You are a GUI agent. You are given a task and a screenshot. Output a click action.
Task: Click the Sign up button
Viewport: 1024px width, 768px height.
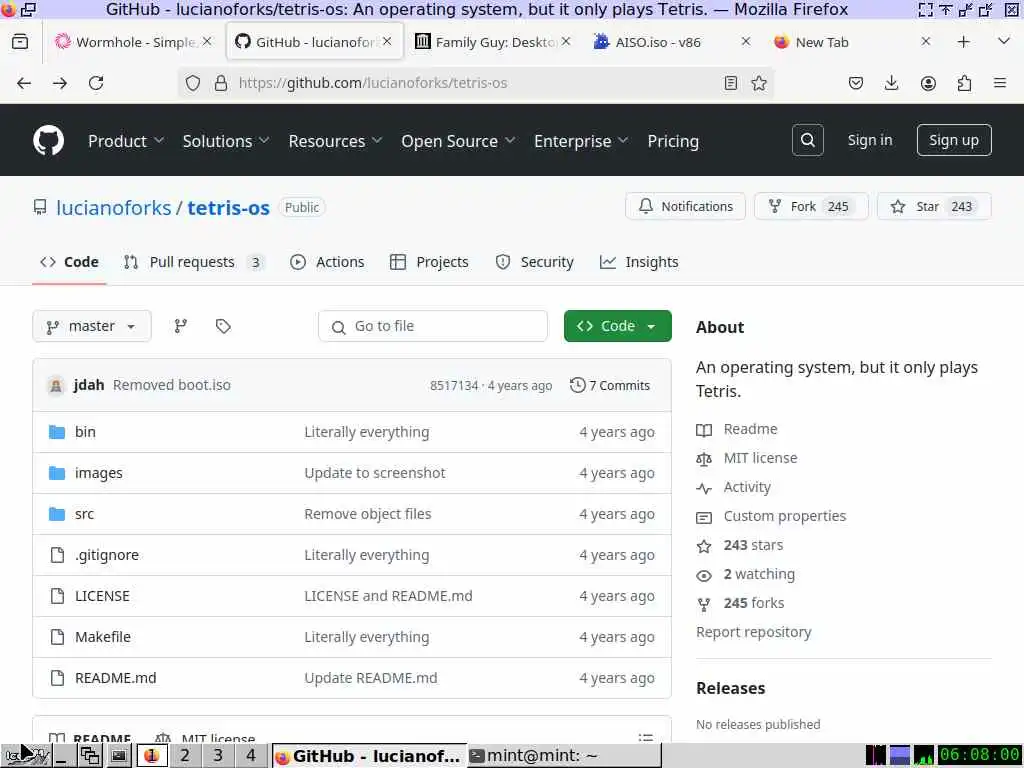953,140
